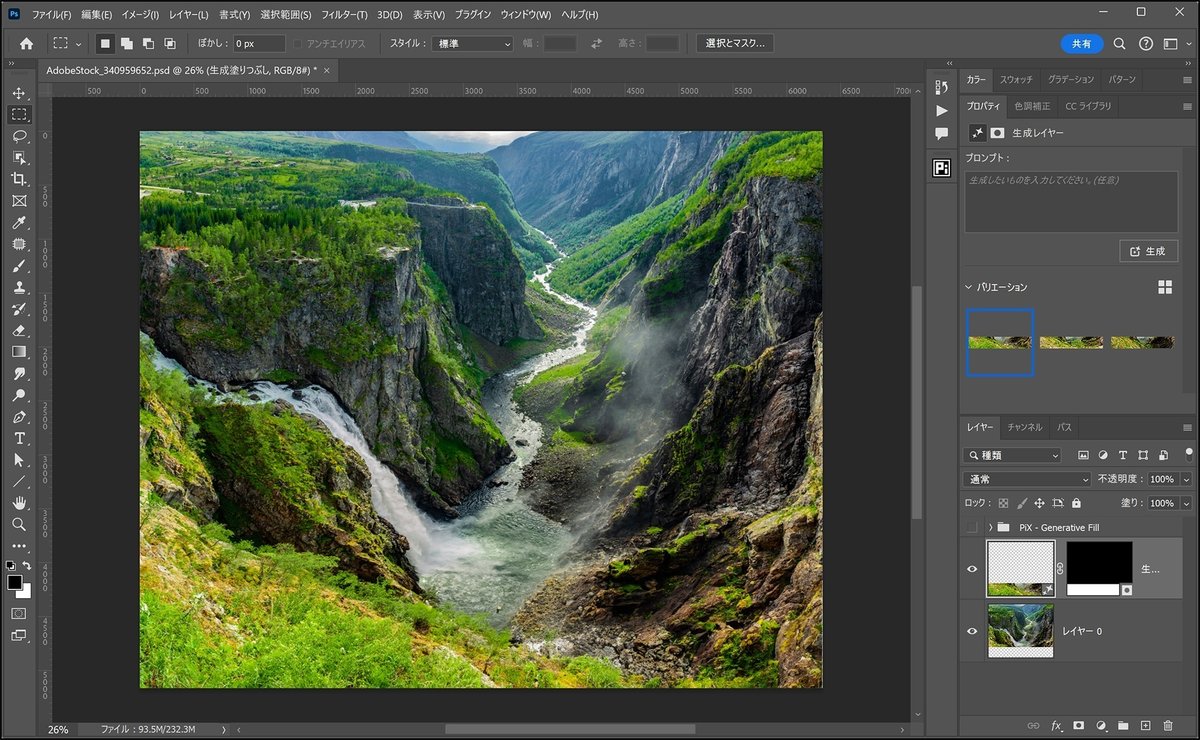Open the ファイル(F) menu
The image size is (1200, 740).
click(x=51, y=15)
